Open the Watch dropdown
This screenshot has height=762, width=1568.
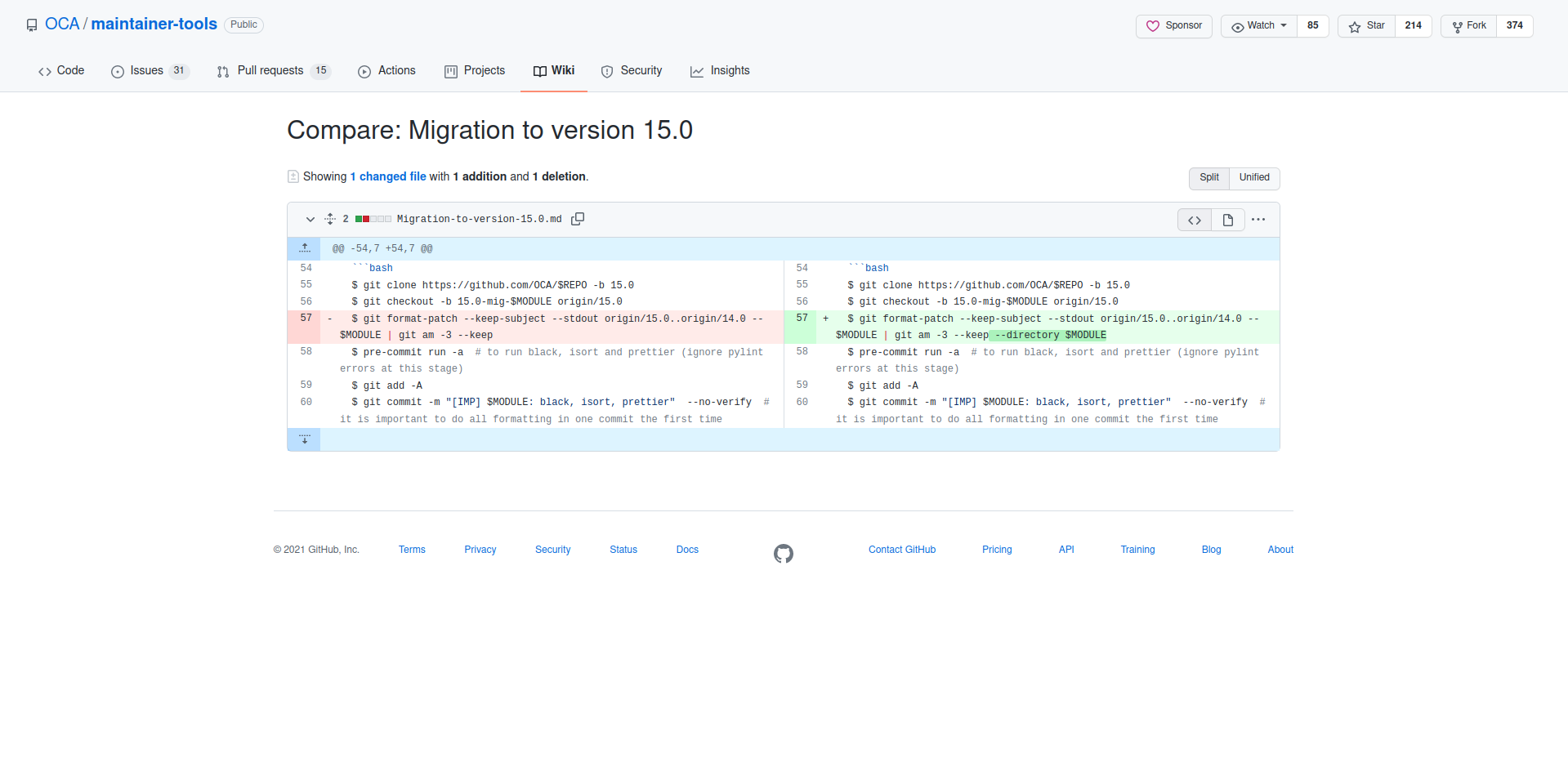click(x=1259, y=26)
